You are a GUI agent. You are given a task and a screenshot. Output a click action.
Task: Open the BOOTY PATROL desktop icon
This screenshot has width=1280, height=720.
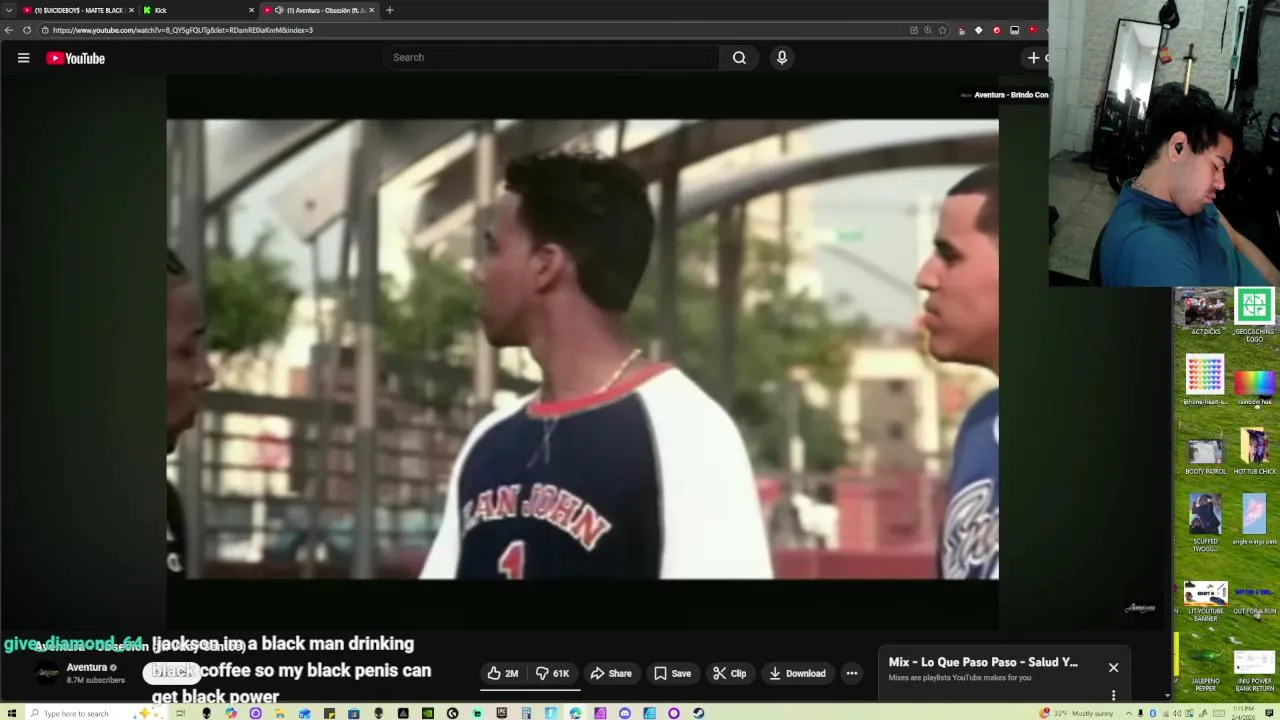coord(1205,456)
